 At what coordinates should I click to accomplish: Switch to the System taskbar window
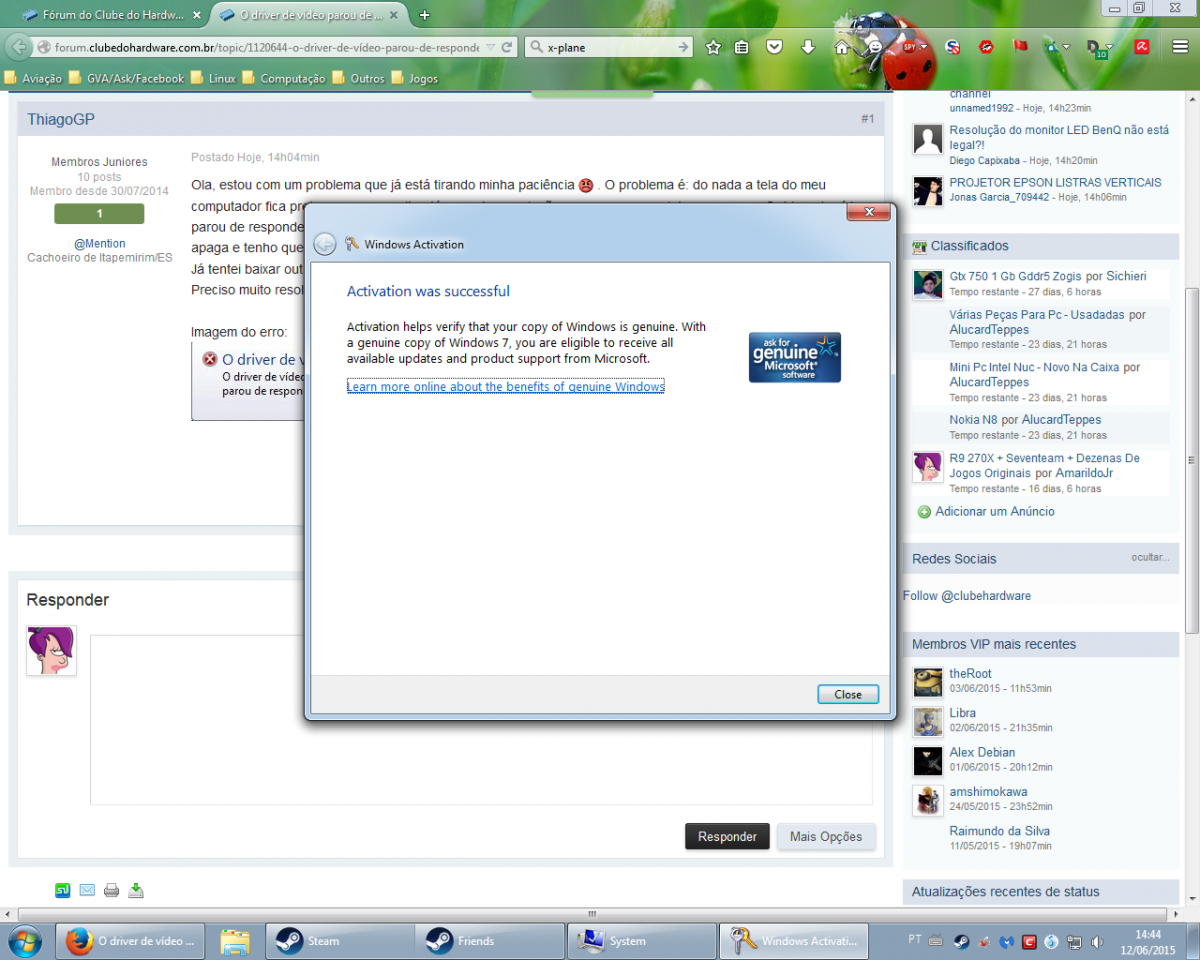(x=641, y=941)
